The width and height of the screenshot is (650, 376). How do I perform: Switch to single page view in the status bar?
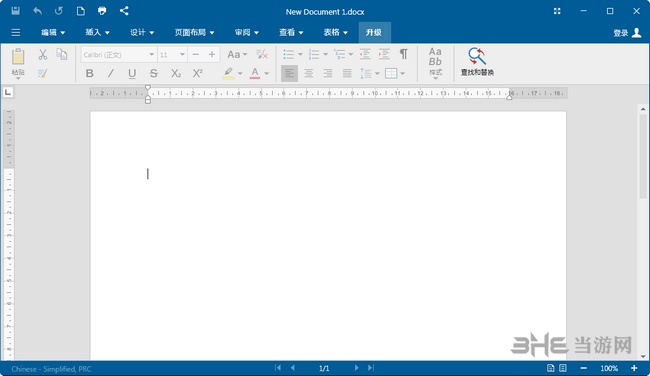coord(551,368)
